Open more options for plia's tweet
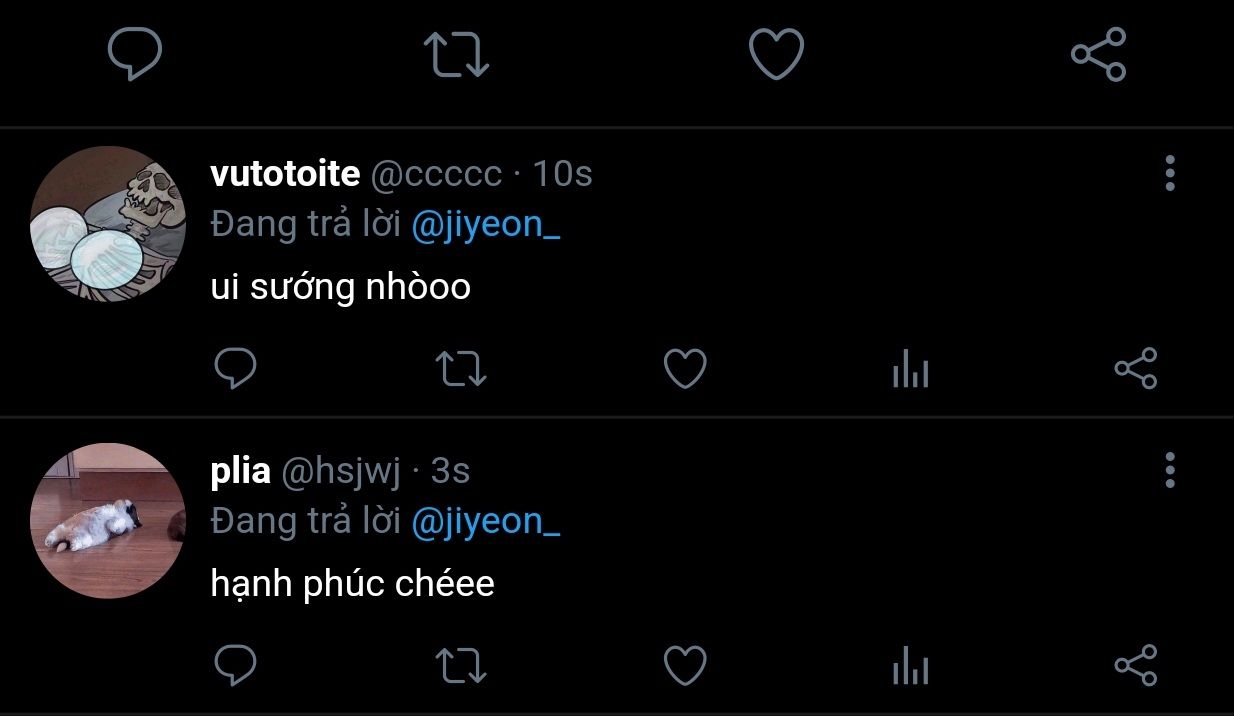1234x716 pixels. (x=1170, y=470)
